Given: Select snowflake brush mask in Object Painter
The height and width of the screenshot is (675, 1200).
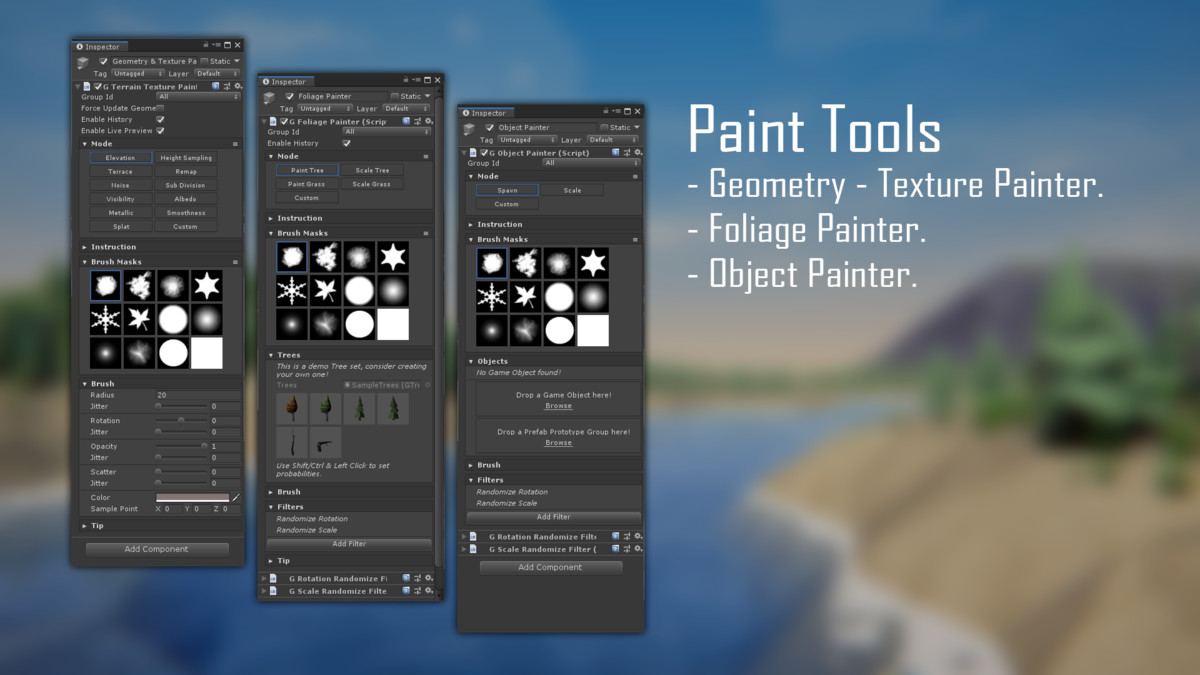Looking at the screenshot, I should 492,297.
